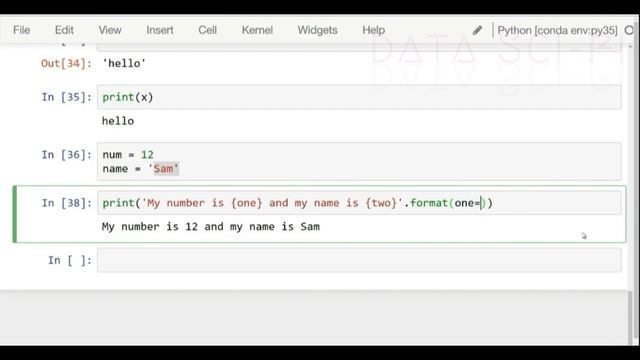Viewport: 640px width, 360px height.
Task: Click the In [38] prompt label
Action: [x=67, y=203]
